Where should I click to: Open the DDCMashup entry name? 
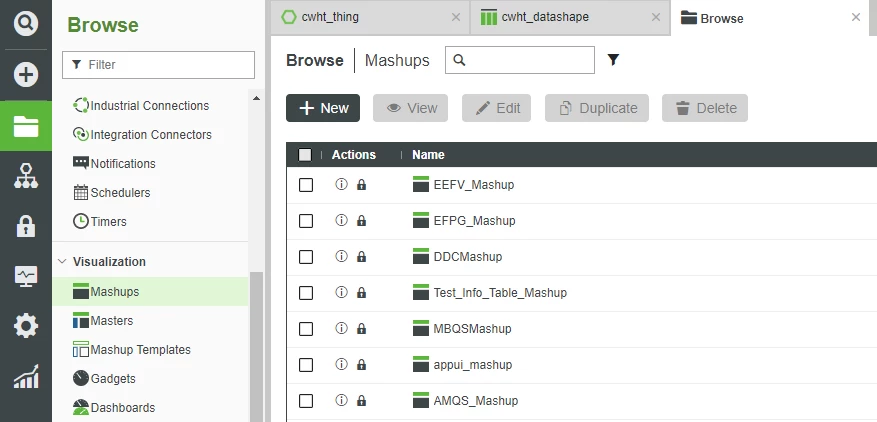click(468, 257)
